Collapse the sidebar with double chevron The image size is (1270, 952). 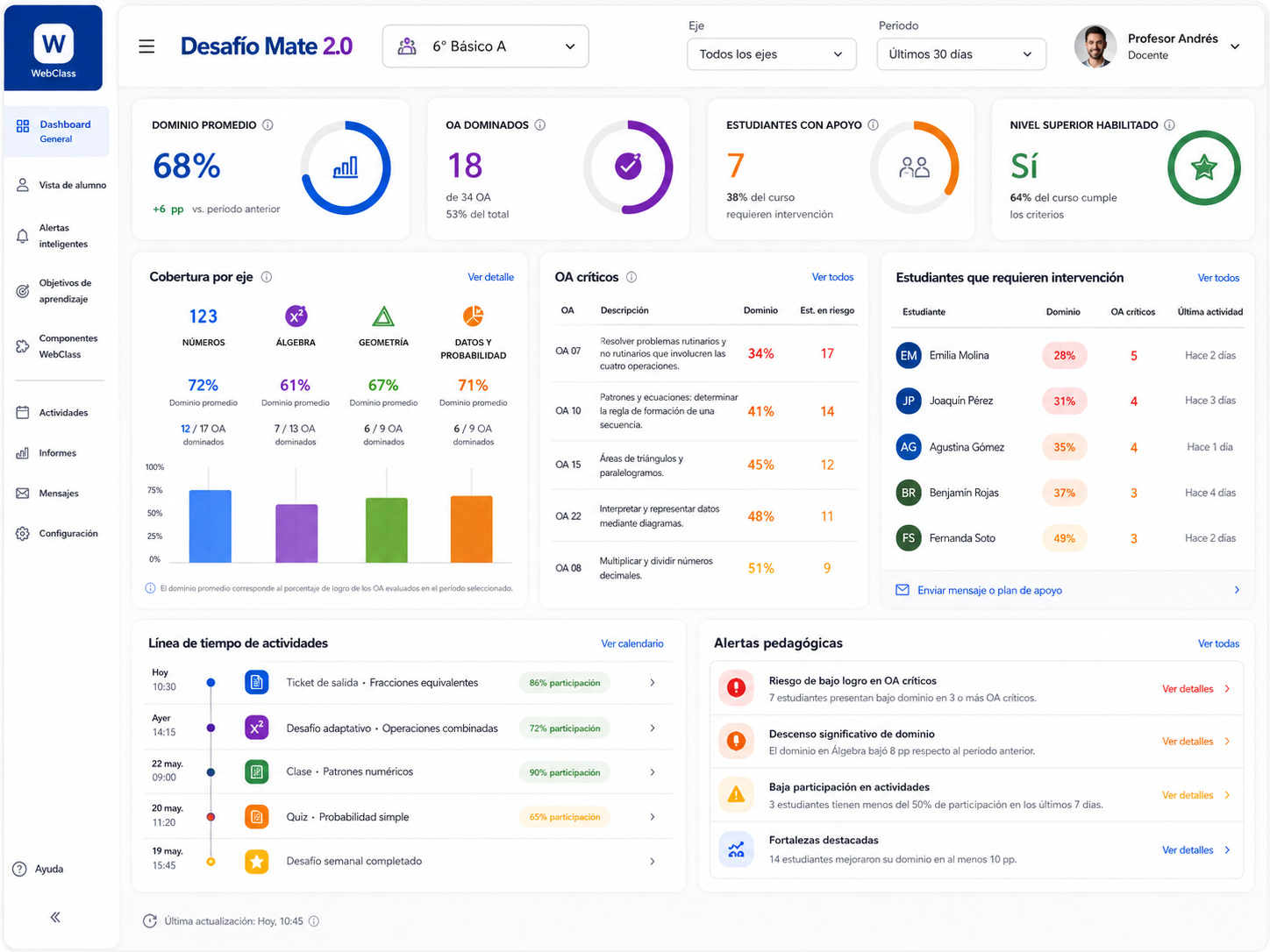point(55,917)
